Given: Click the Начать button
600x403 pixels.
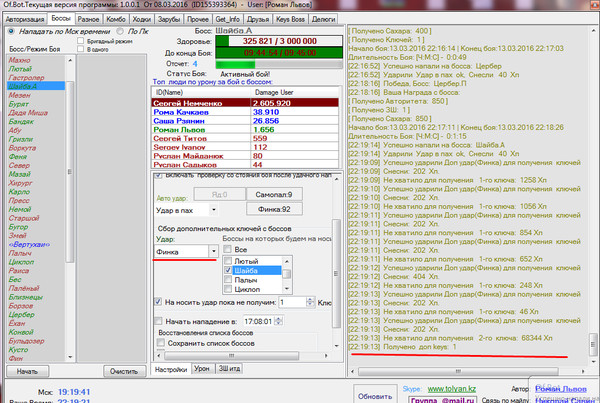Looking at the screenshot, I should (x=28, y=371).
